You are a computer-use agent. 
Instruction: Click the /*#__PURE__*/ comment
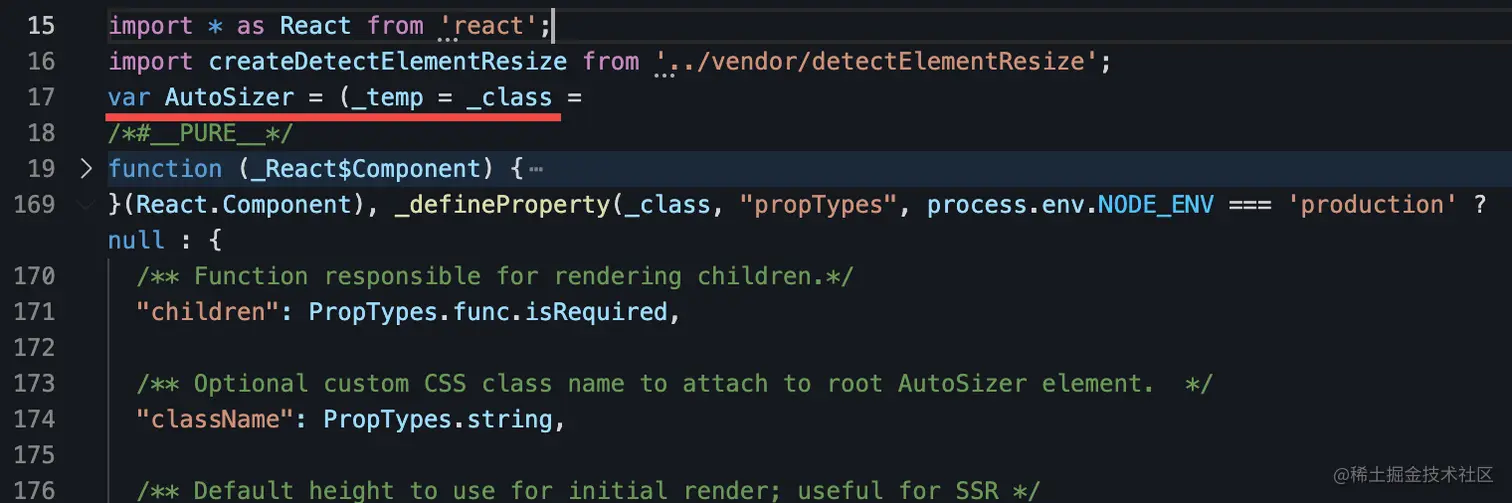coord(201,133)
